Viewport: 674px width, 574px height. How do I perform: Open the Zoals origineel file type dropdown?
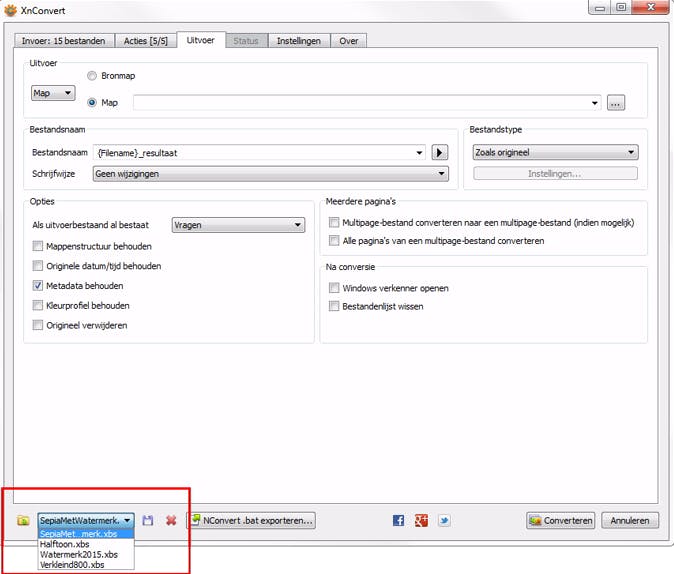tap(555, 152)
